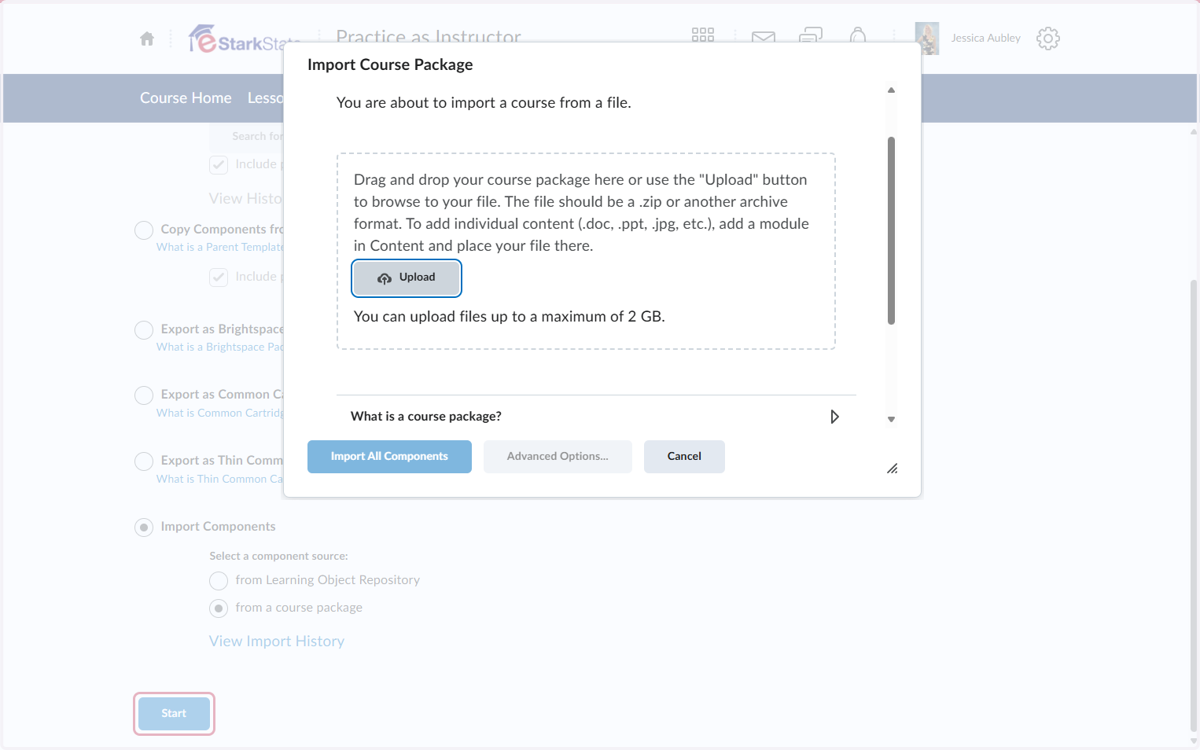The image size is (1200, 750).
Task: Click the dialog resize handle corner
Action: point(892,468)
